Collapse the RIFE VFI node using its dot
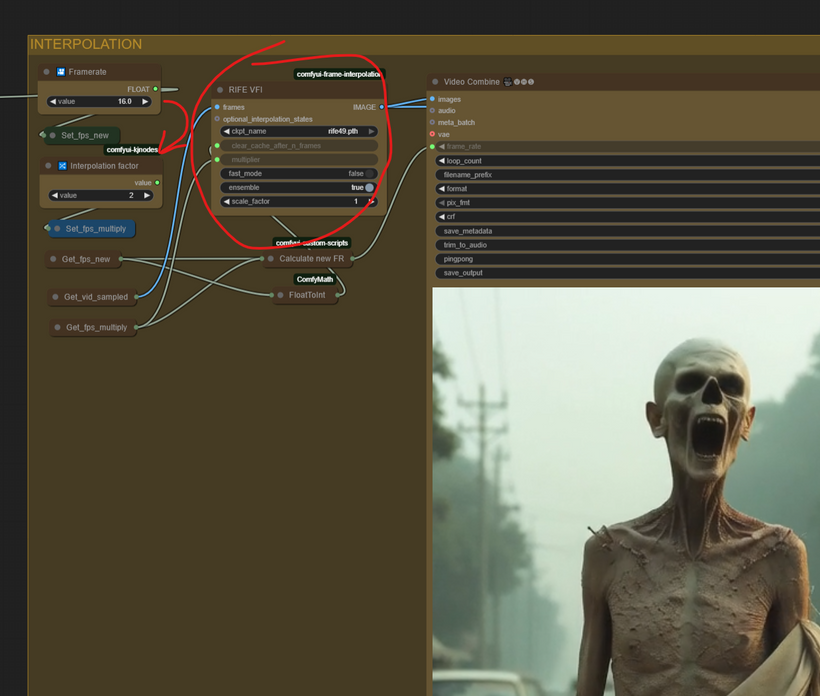The width and height of the screenshot is (820, 696). (220, 90)
